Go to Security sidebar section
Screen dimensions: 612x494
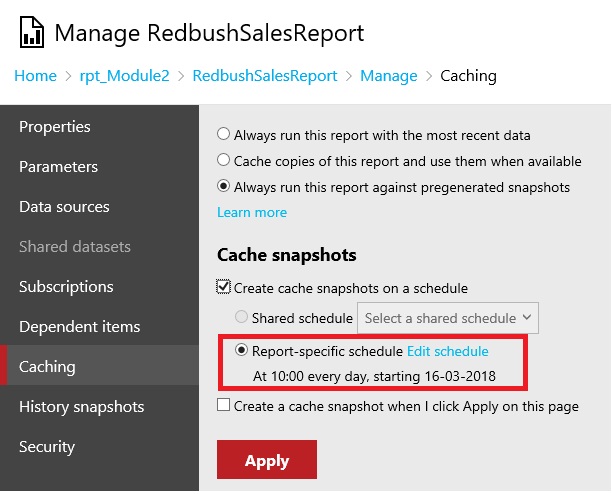(x=46, y=447)
